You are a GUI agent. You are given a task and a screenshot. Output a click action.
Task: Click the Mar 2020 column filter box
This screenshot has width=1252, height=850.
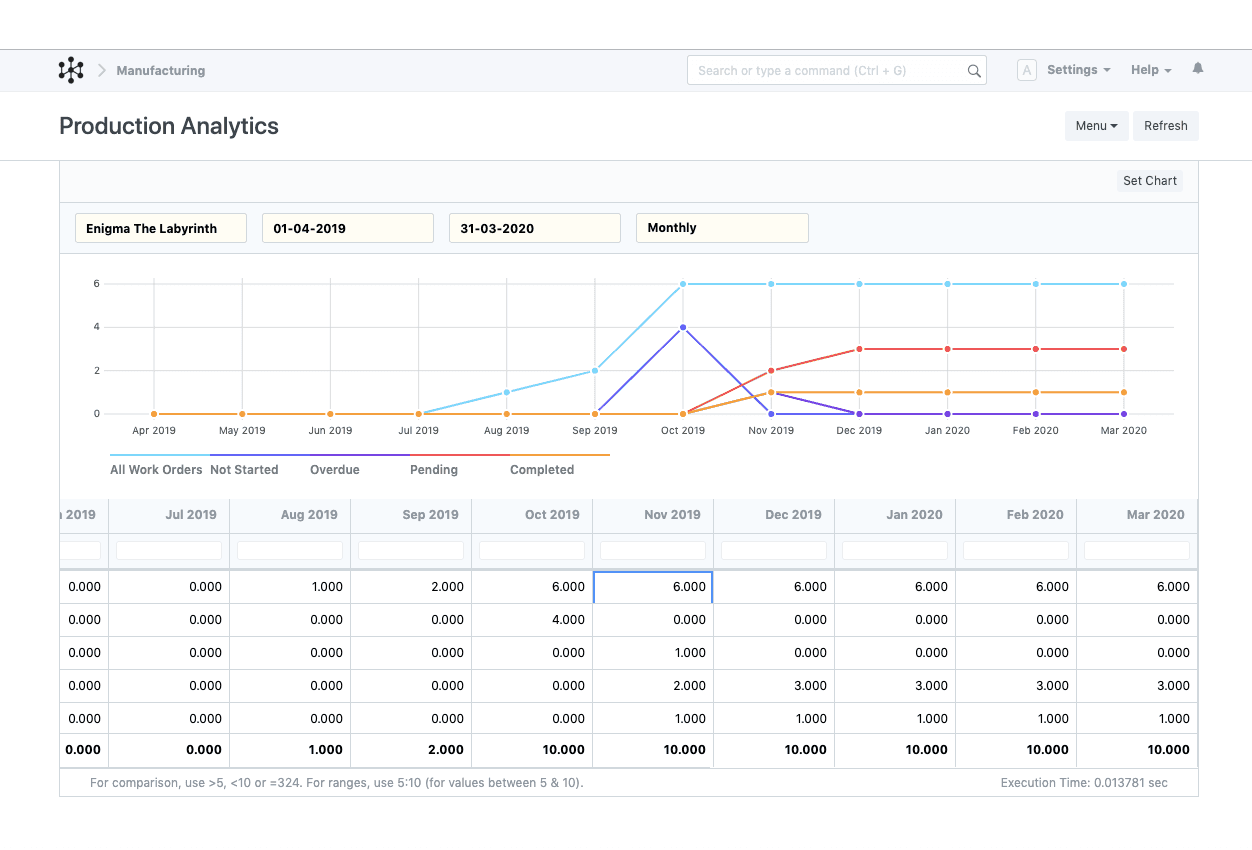(1137, 550)
